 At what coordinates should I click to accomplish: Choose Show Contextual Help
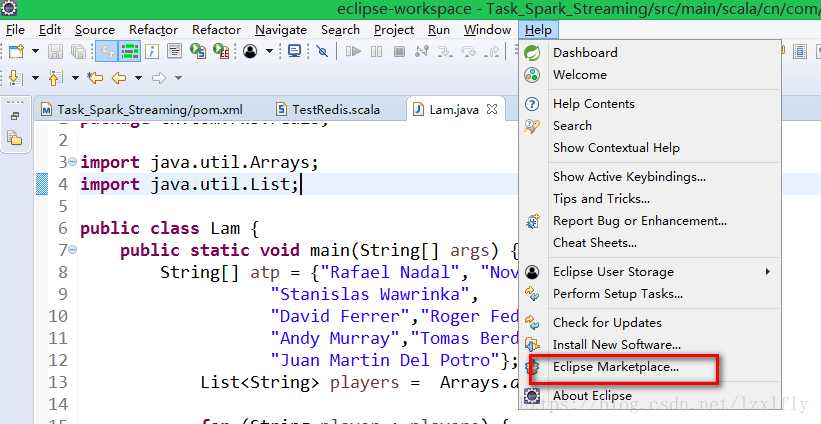point(650,148)
